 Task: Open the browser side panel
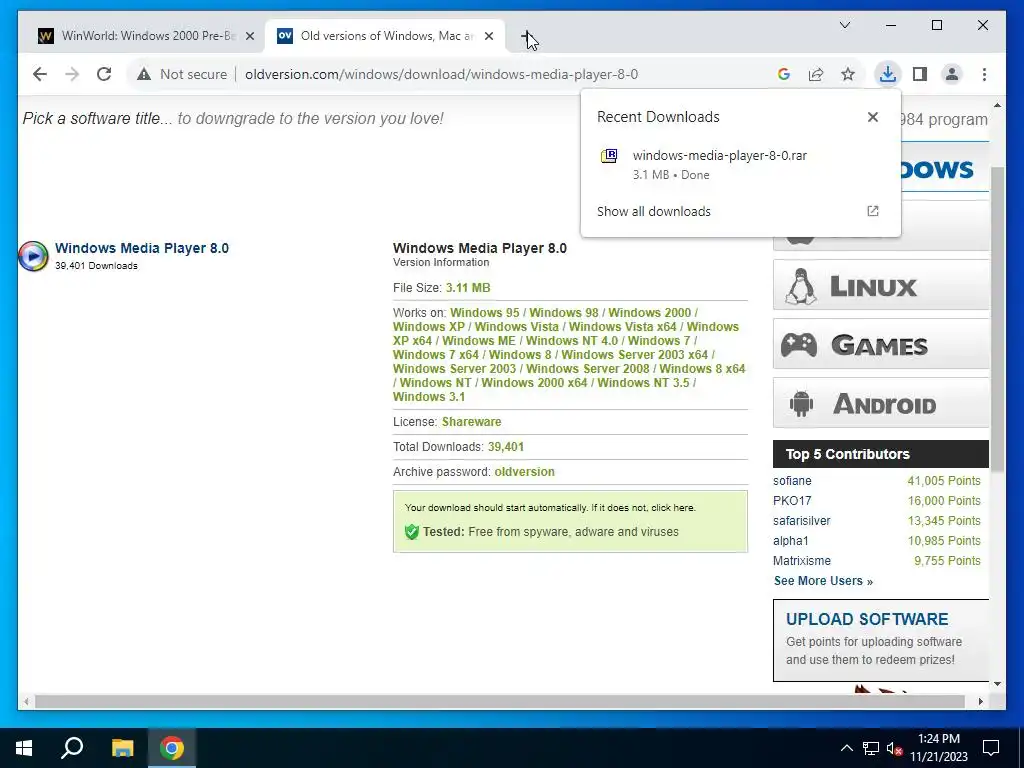[920, 74]
